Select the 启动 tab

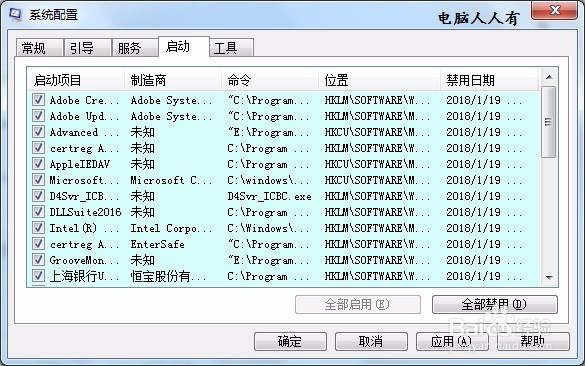point(184,47)
